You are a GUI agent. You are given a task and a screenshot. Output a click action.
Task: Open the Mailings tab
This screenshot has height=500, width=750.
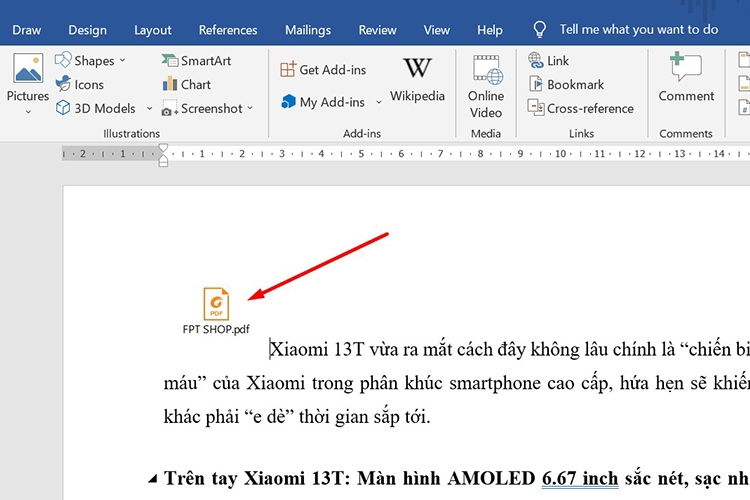pos(308,30)
